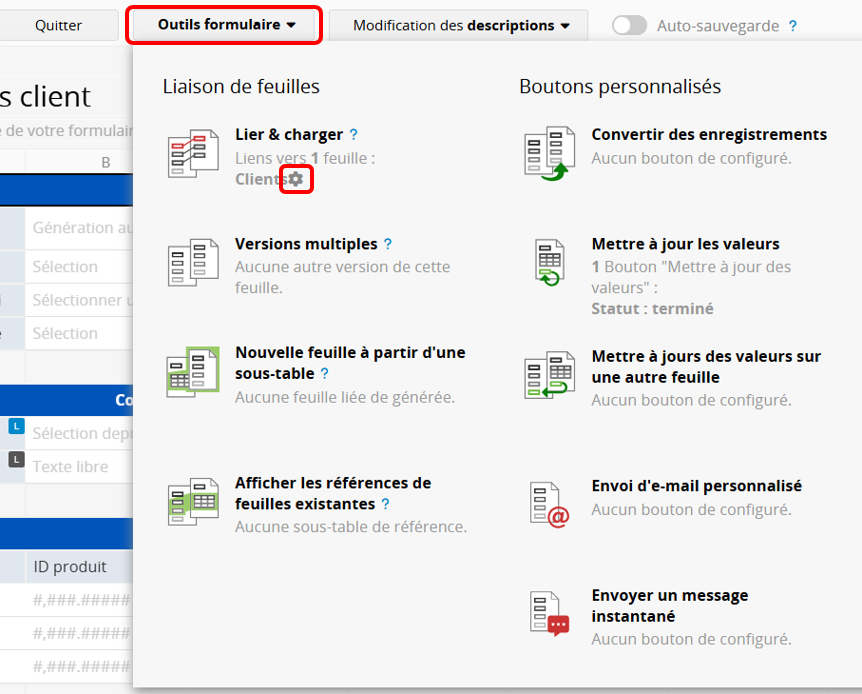
Task: Toggle the Auto-sauvegarde switch
Action: [x=630, y=26]
